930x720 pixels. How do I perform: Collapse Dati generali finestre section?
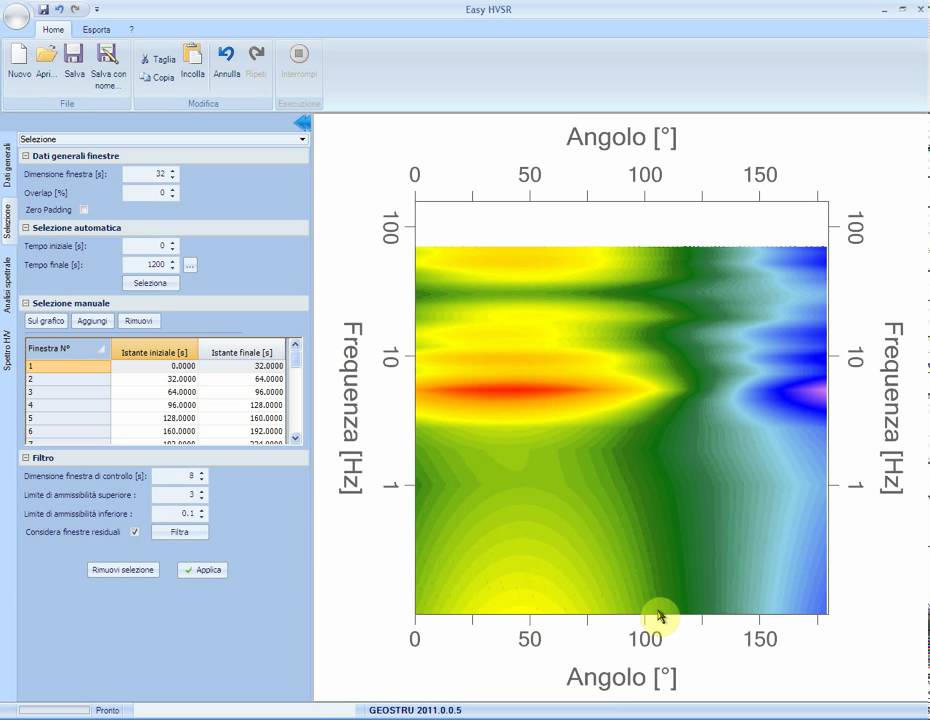click(26, 156)
